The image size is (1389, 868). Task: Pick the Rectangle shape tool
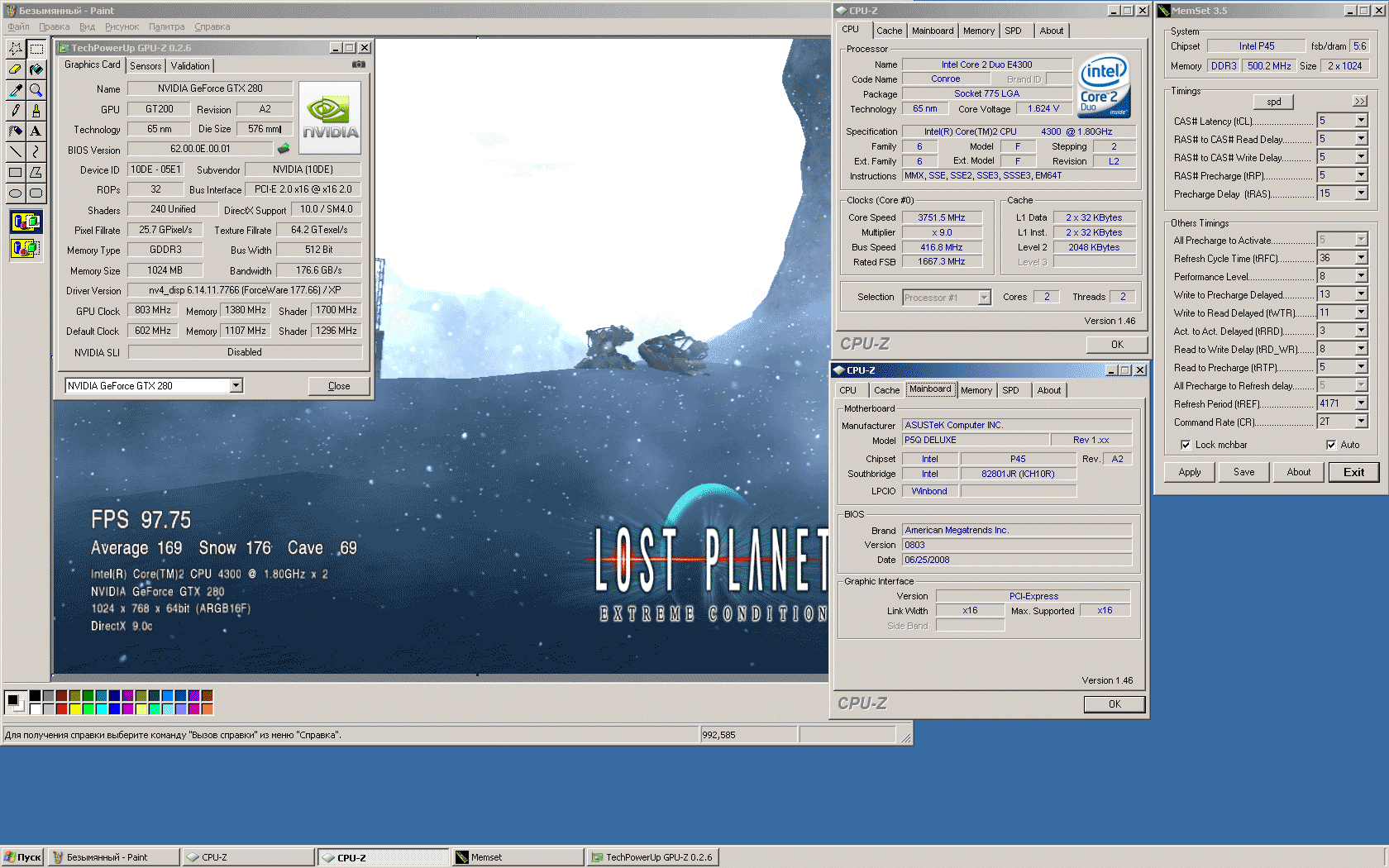pos(16,173)
